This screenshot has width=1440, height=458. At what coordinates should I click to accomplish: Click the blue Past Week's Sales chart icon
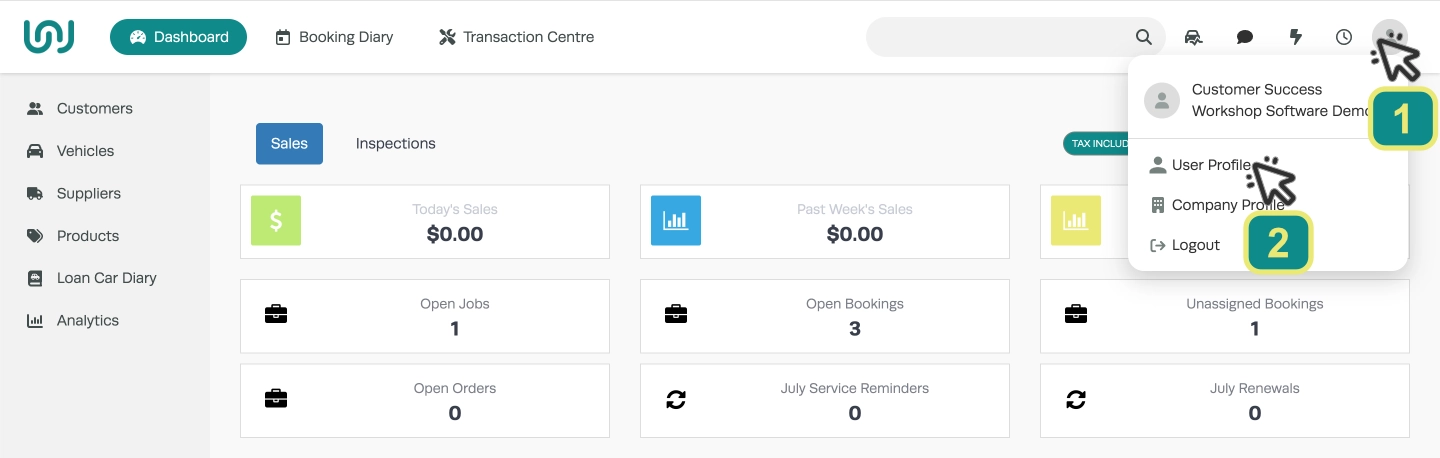pyautogui.click(x=676, y=221)
